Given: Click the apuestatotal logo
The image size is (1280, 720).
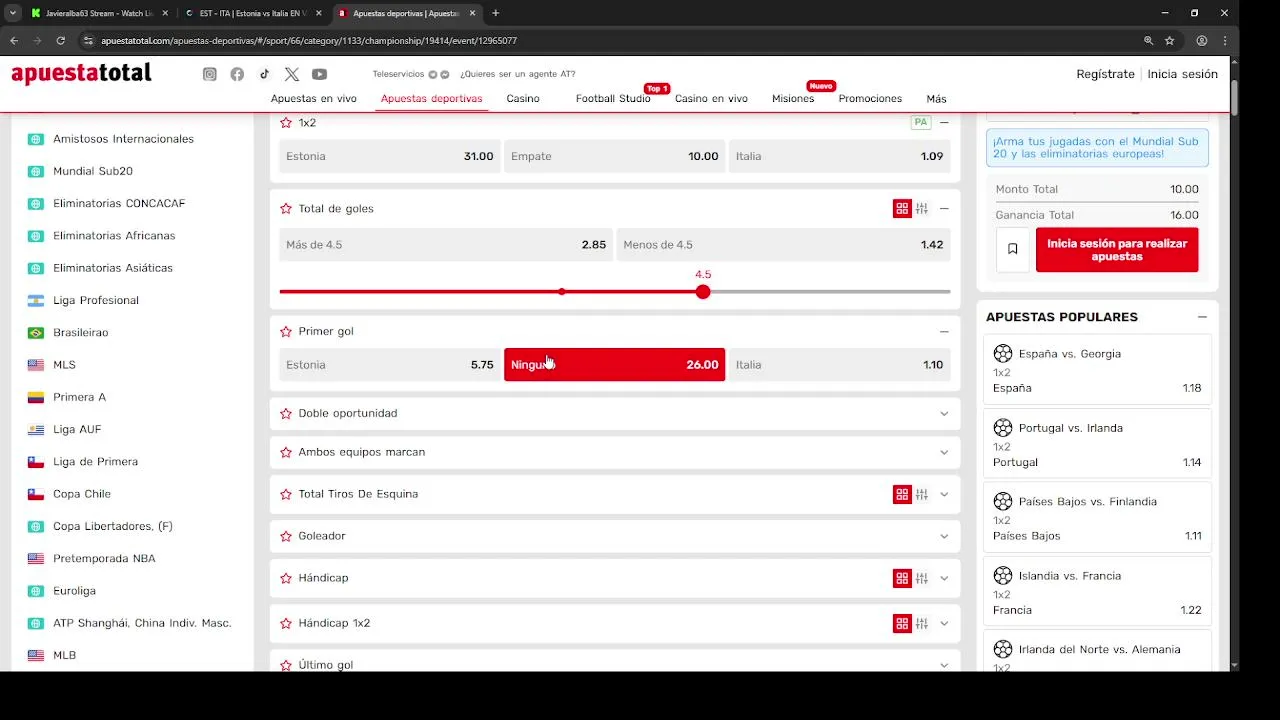Looking at the screenshot, I should coord(81,73).
